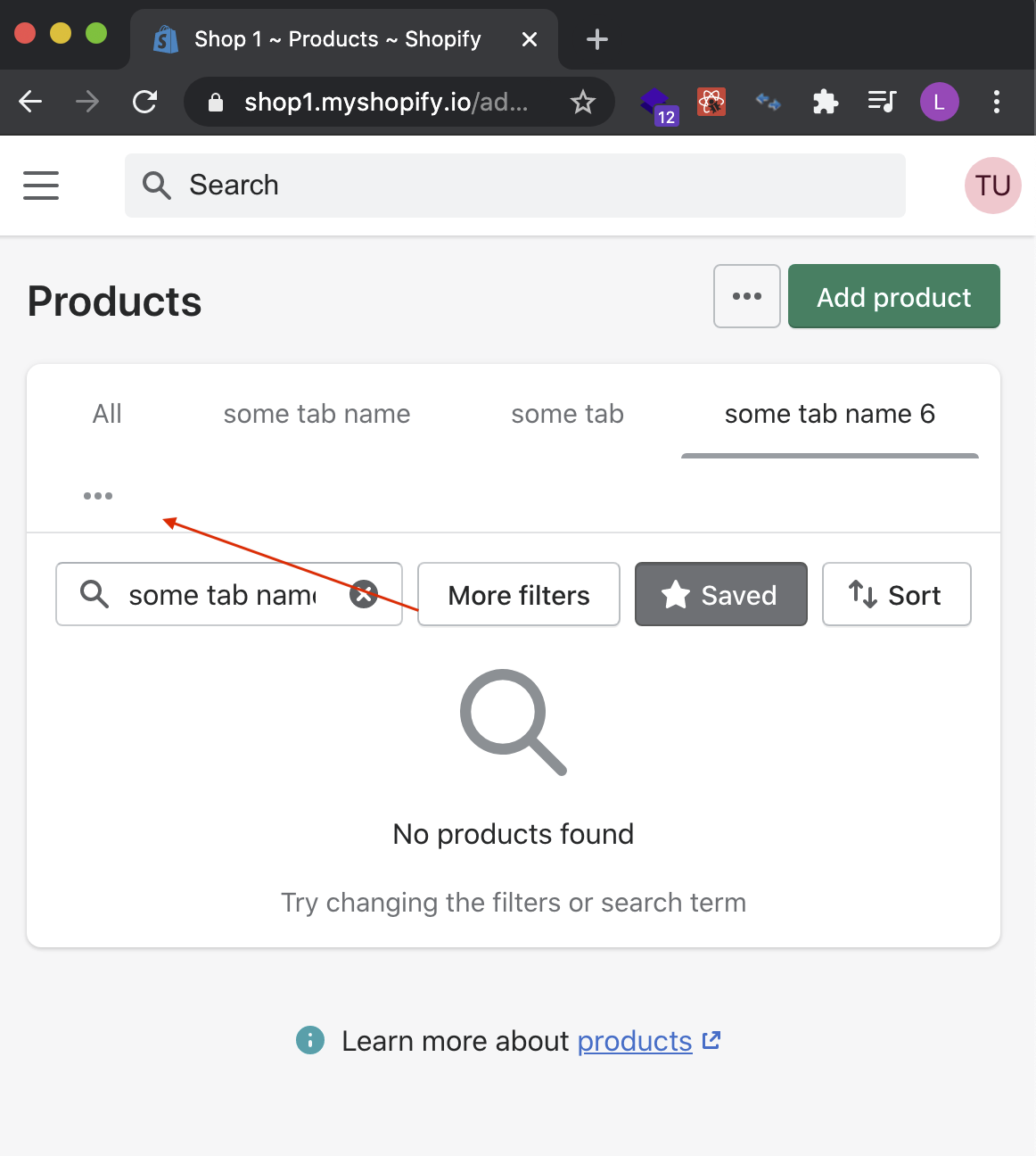Click the Saved star button
This screenshot has width=1036, height=1156.
tap(721, 594)
